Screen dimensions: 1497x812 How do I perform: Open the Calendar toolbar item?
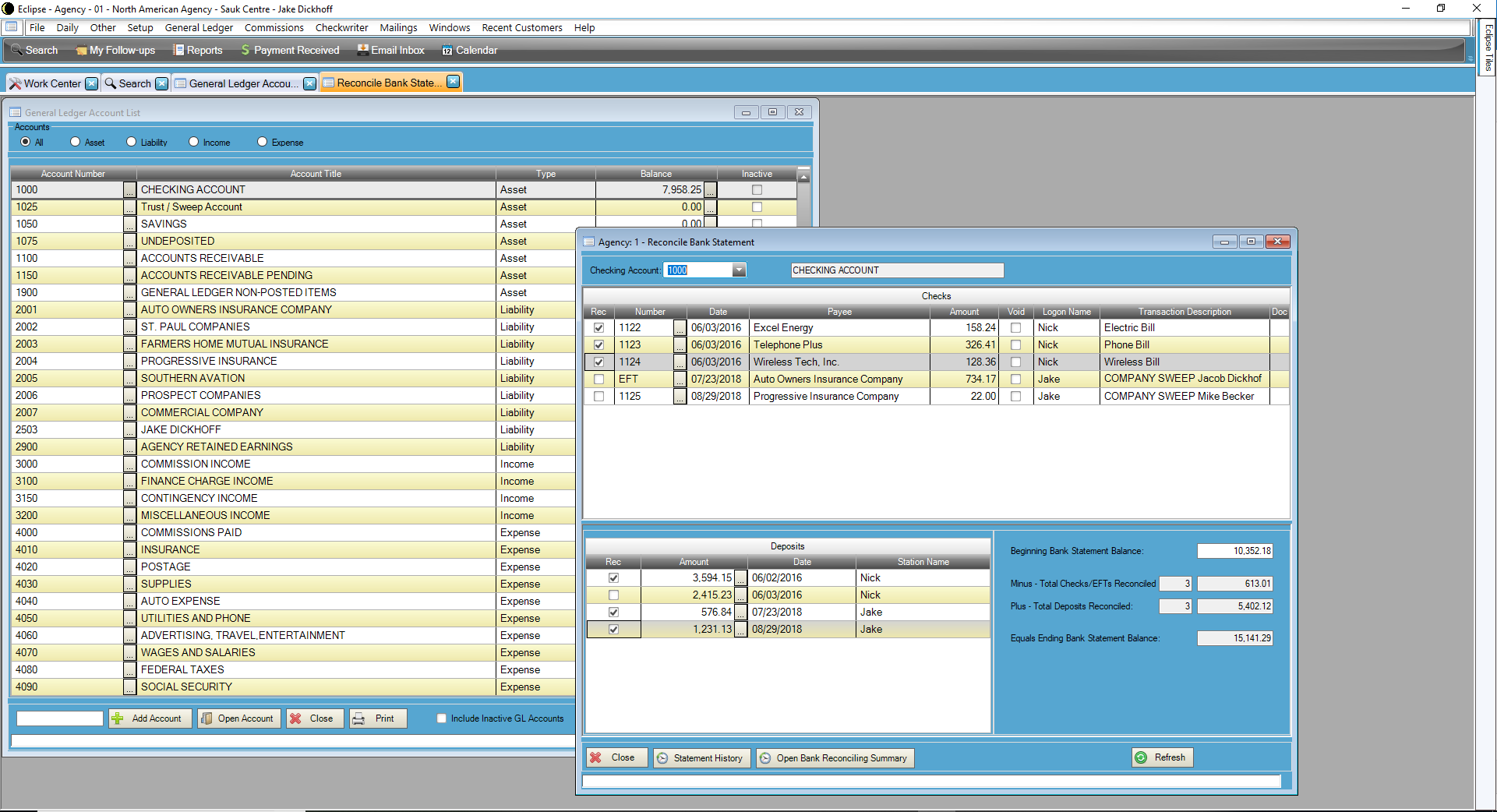(x=469, y=50)
